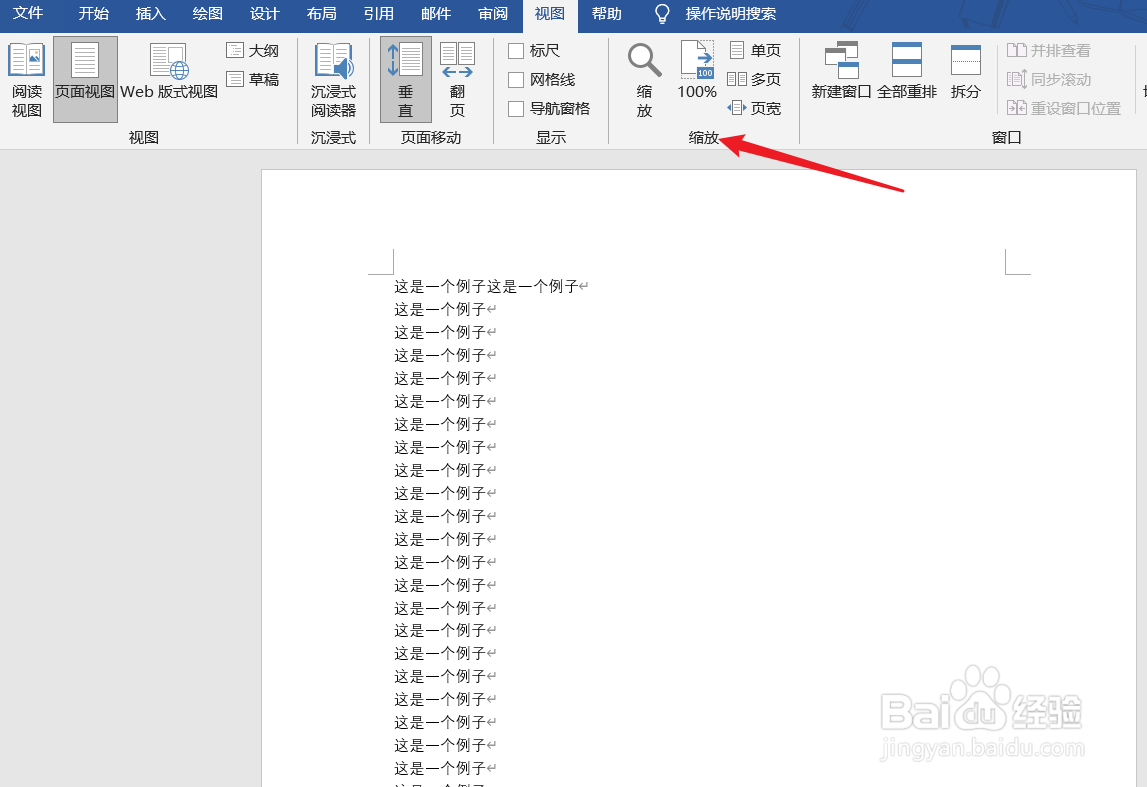Open the 插入 insert tab
The height and width of the screenshot is (787, 1147).
pyautogui.click(x=151, y=13)
